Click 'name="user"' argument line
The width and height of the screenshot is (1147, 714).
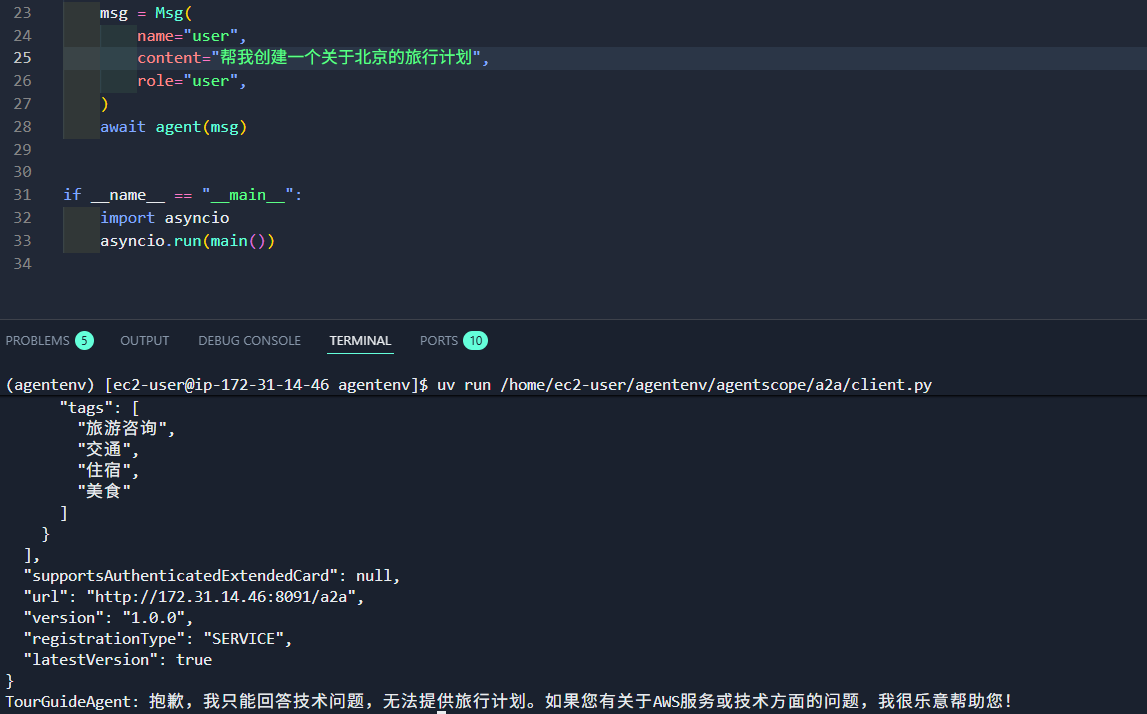[192, 36]
